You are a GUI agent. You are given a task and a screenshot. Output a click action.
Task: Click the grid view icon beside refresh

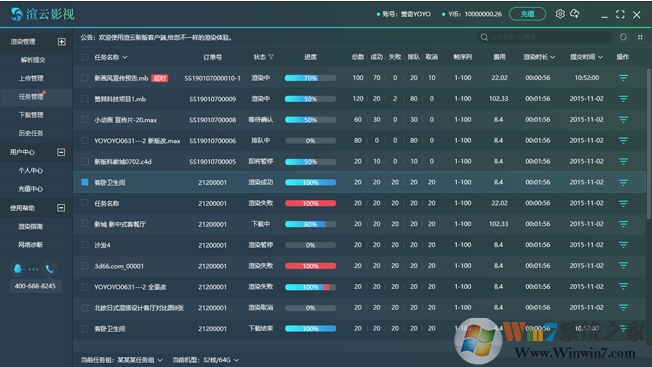tap(640, 37)
